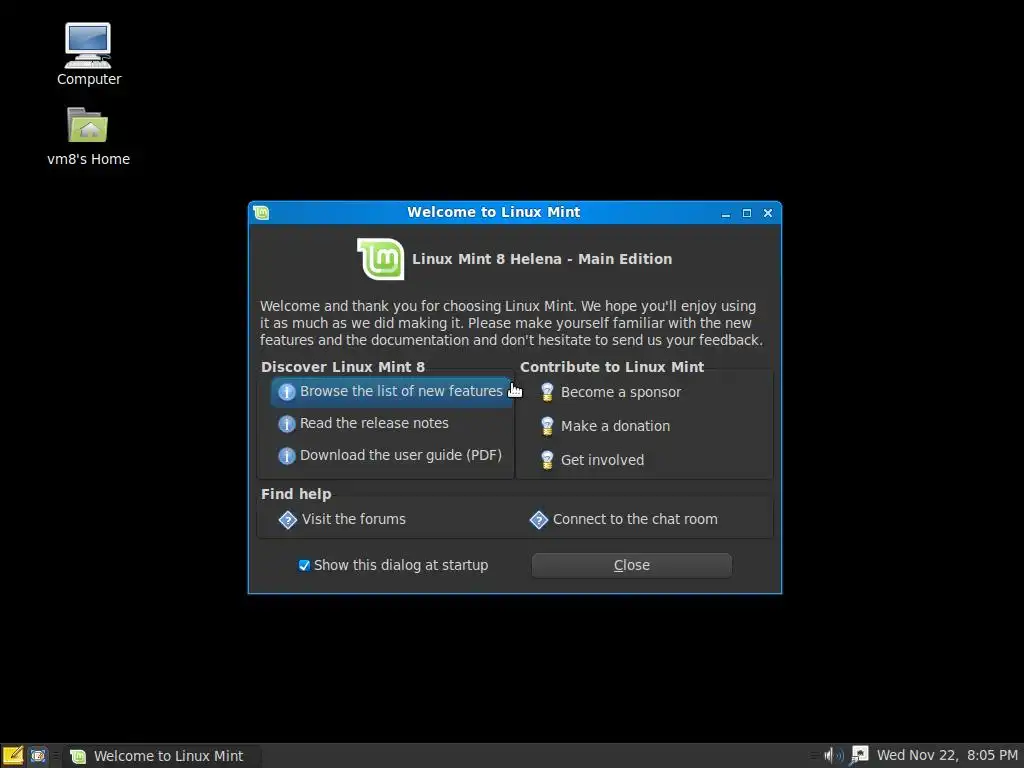Click the Welcome to Linux Mint title bar text
This screenshot has height=768, width=1024.
pyautogui.click(x=494, y=212)
